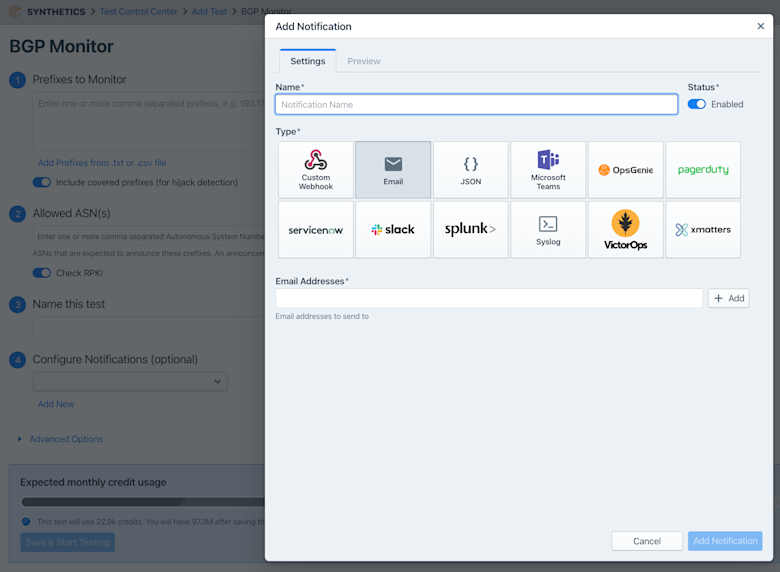Focus the Notification Name field
This screenshot has height=572, width=780.
476,104
